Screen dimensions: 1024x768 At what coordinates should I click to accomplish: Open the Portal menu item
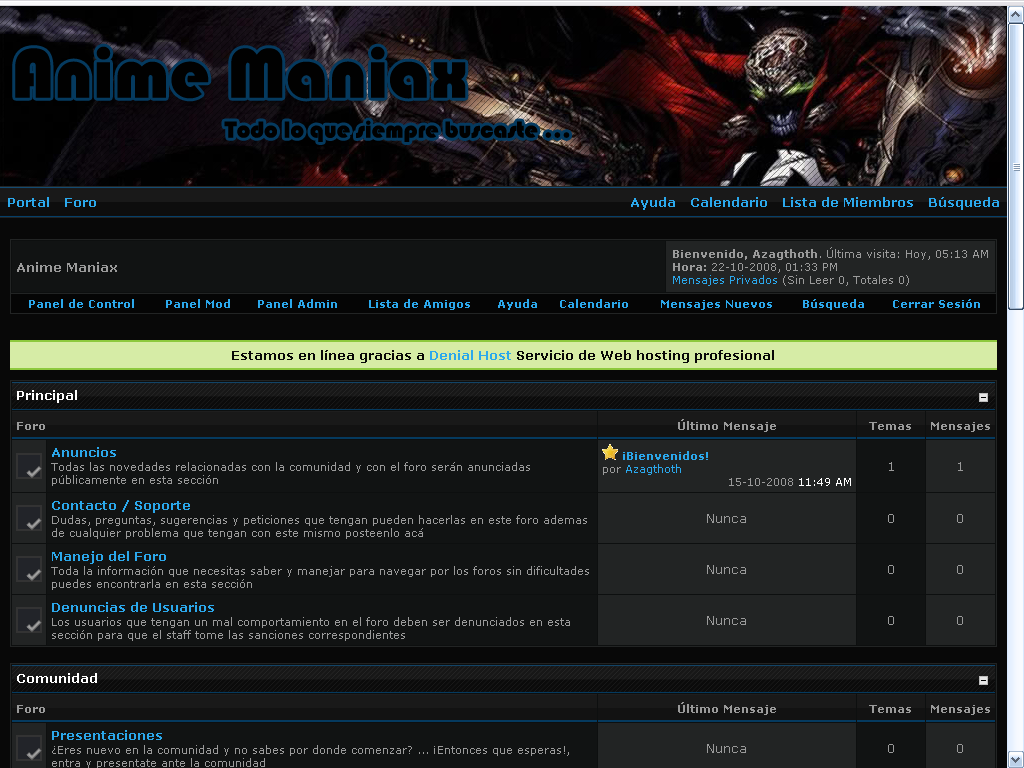(28, 202)
